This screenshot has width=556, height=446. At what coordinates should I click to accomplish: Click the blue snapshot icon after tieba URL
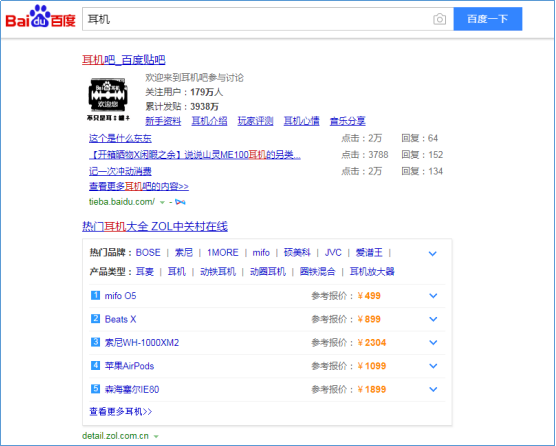click(180, 202)
